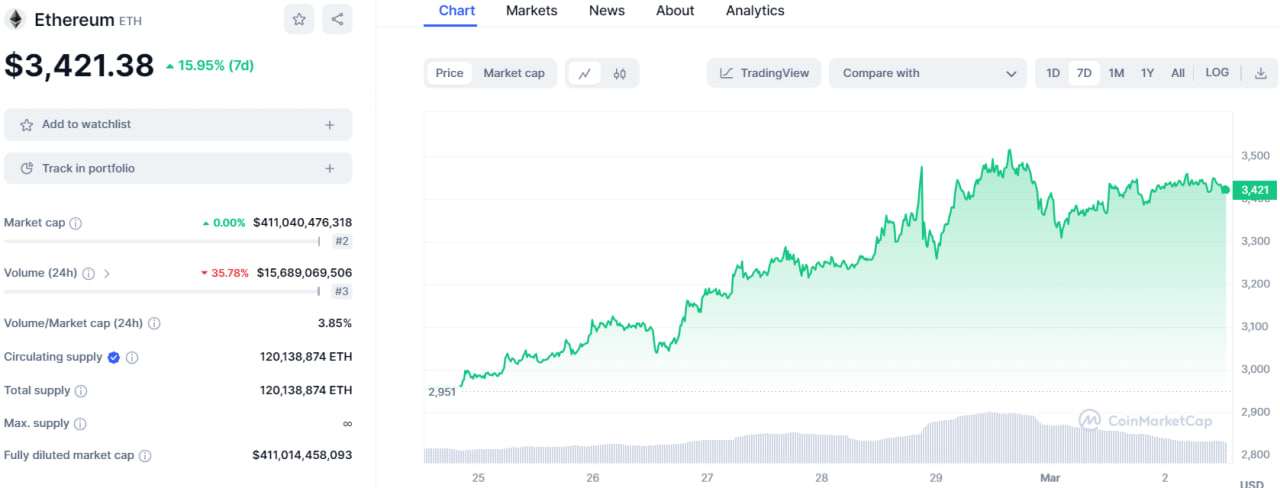1280x488 pixels.
Task: Select the 1M time range
Action: (1116, 73)
